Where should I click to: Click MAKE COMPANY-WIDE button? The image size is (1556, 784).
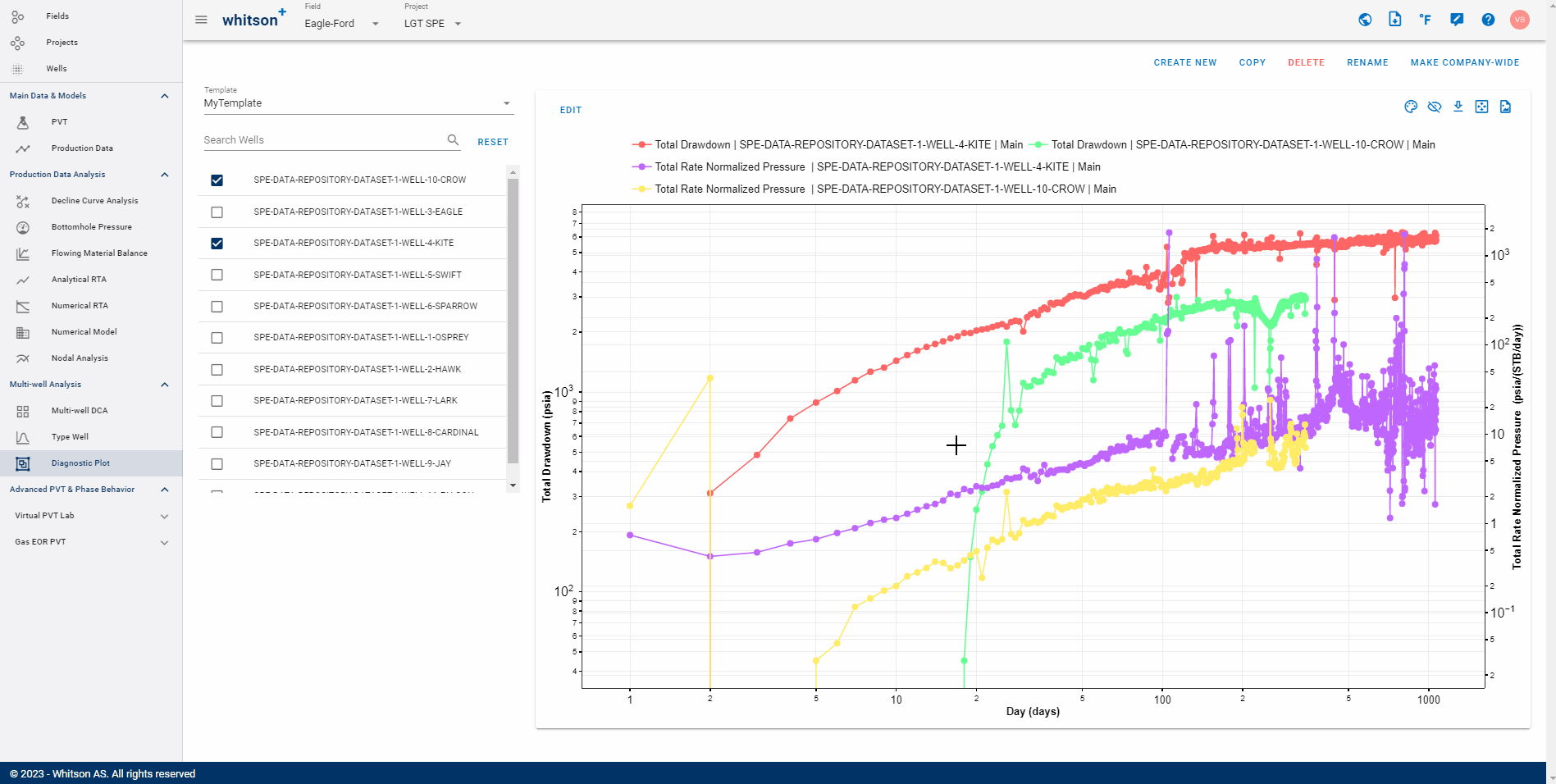[x=1465, y=62]
